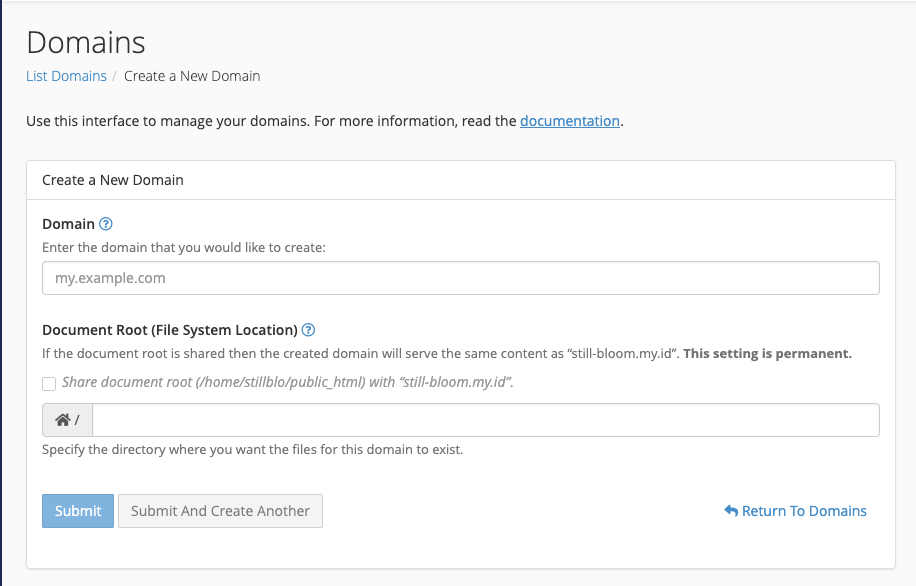Click the home directory icon prefix

pos(67,421)
